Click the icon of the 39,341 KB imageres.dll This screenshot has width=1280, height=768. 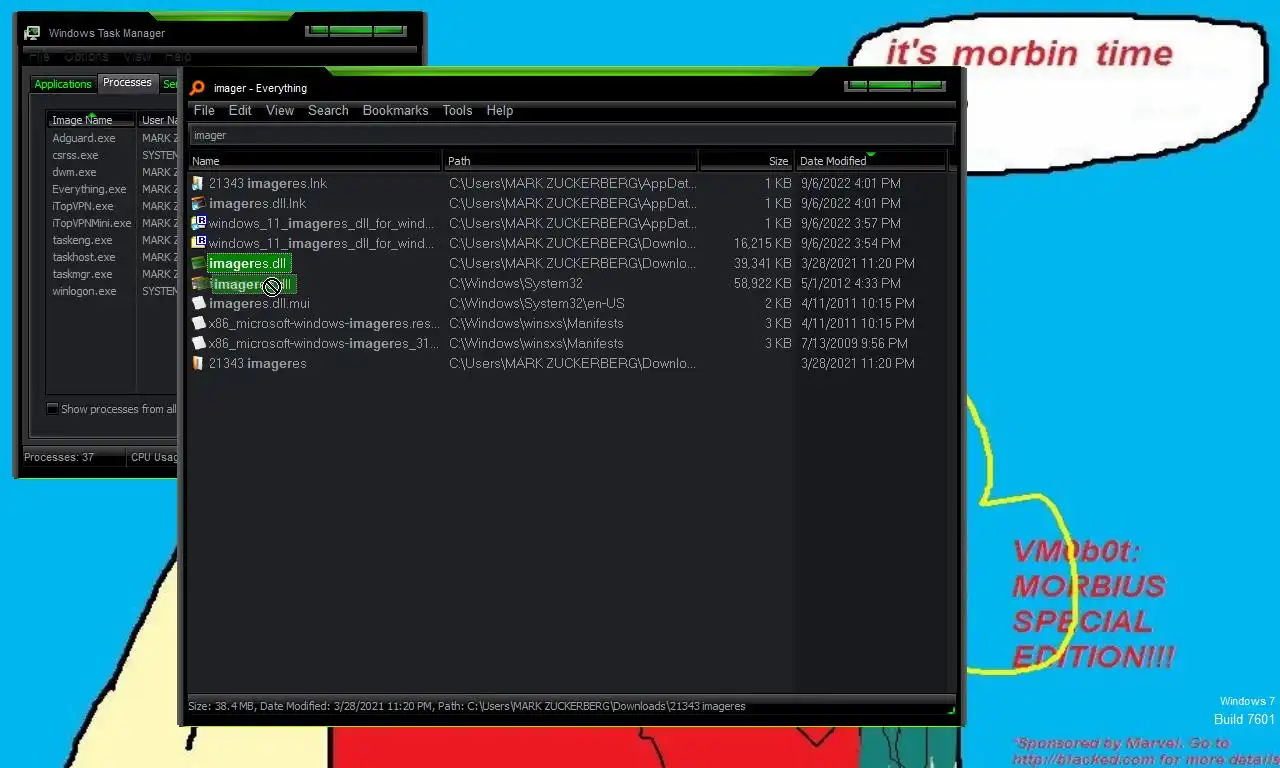199,264
